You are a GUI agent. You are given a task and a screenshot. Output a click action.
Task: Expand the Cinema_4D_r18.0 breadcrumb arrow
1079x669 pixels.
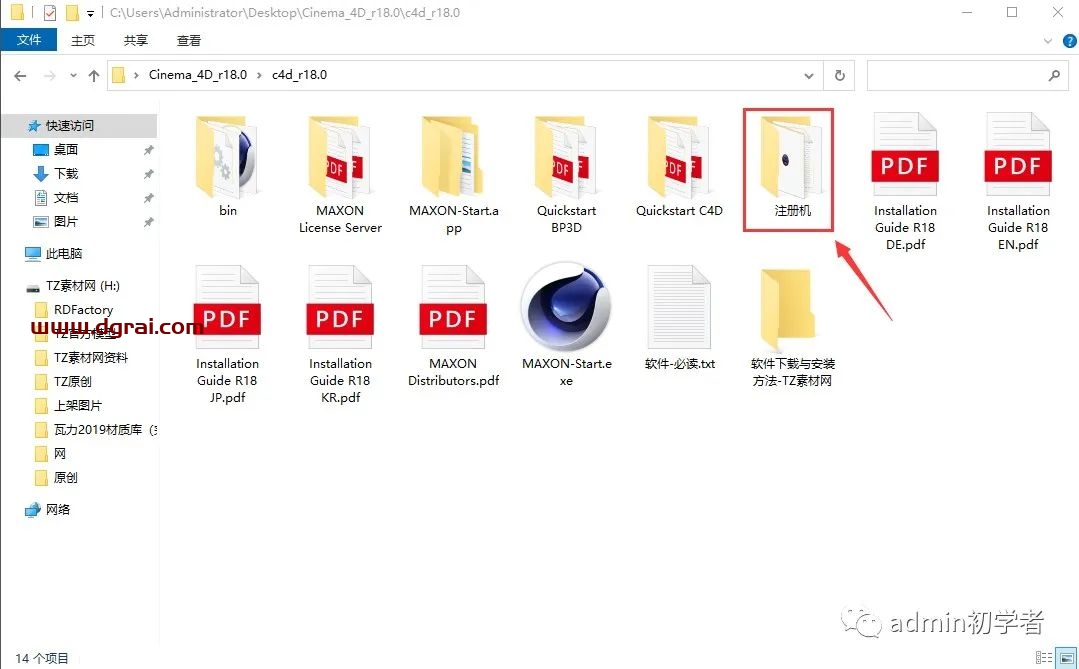(259, 75)
